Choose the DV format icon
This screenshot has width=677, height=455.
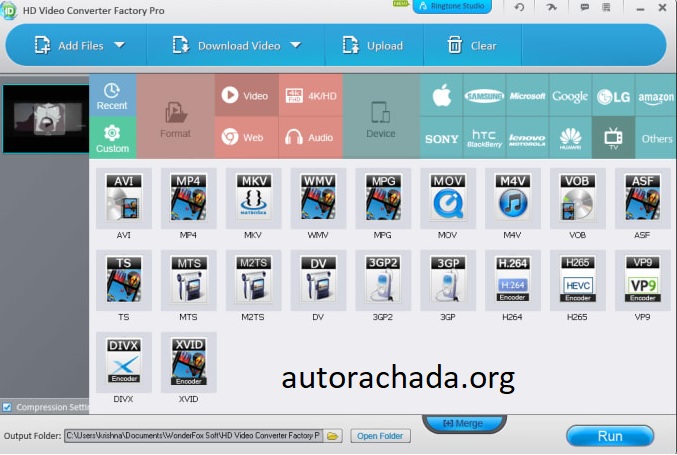(318, 280)
